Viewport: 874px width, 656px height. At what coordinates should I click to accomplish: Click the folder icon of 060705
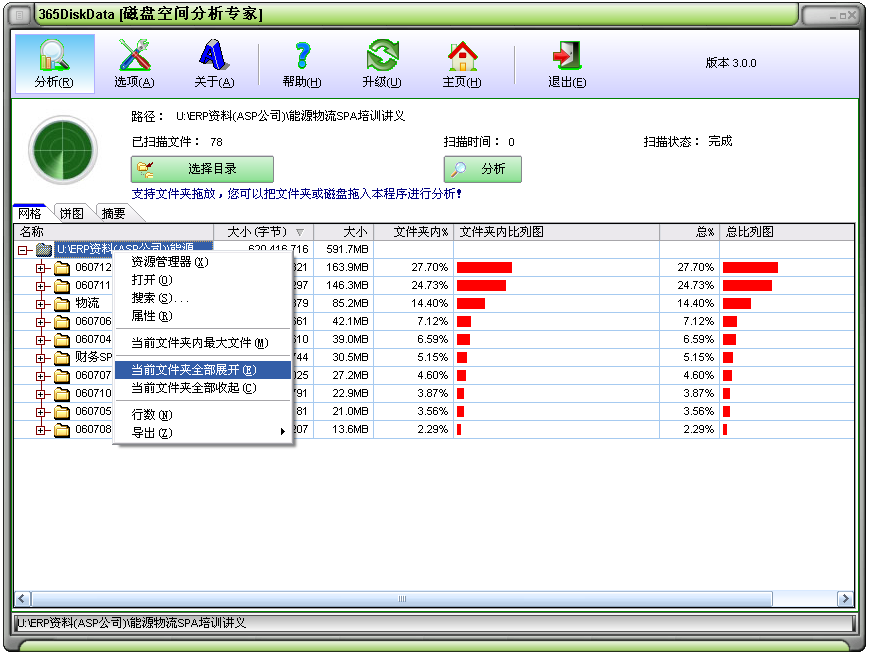[62, 412]
